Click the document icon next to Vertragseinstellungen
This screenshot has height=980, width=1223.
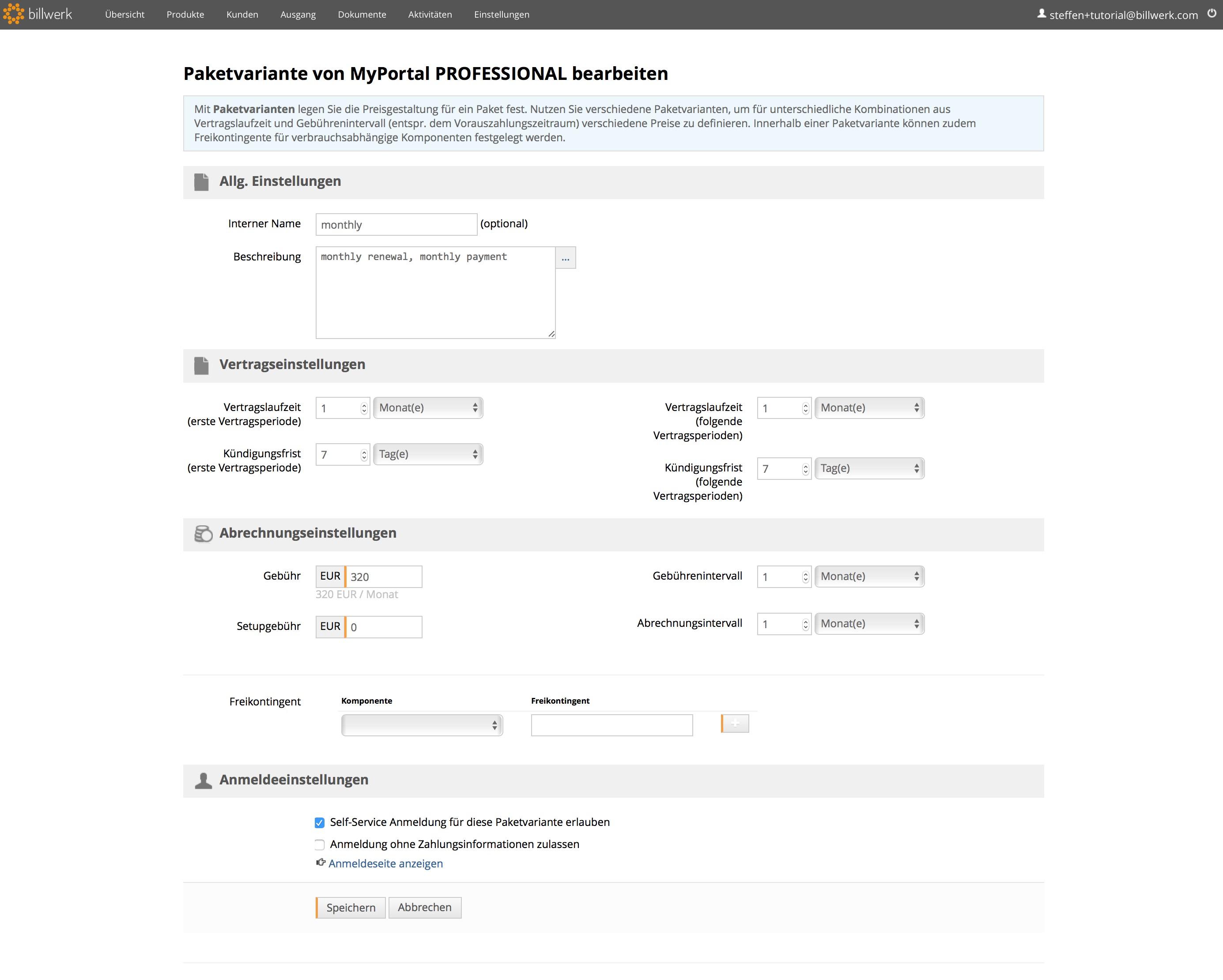(200, 364)
